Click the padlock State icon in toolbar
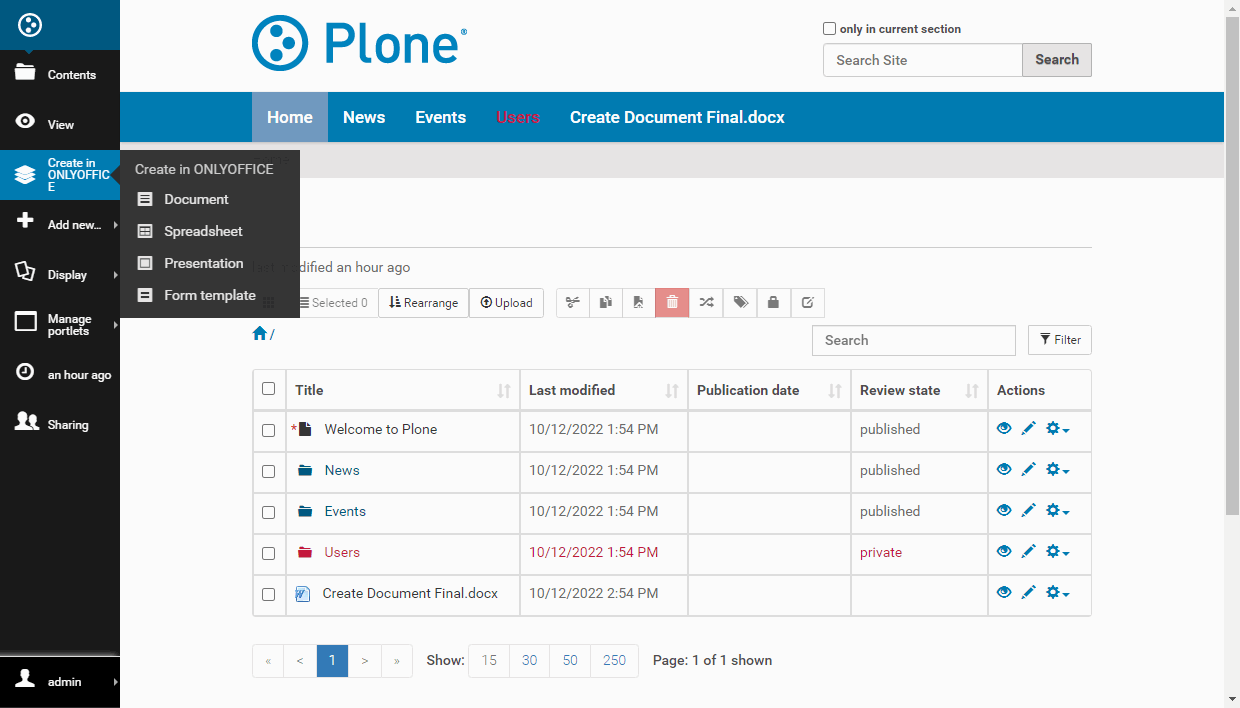This screenshot has width=1240, height=708. tap(774, 303)
